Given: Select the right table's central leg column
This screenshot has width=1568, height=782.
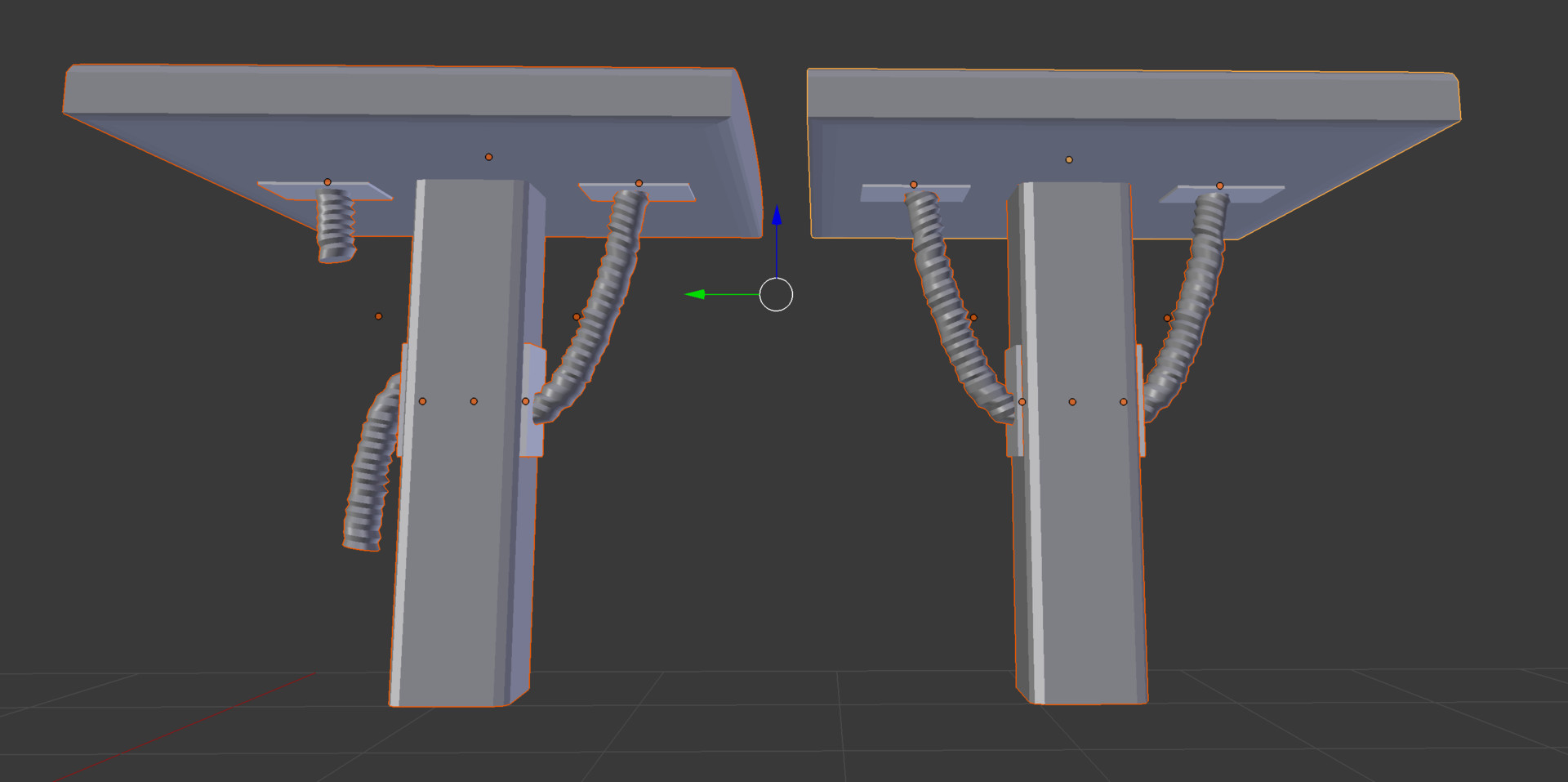Looking at the screenshot, I should point(1078,572).
